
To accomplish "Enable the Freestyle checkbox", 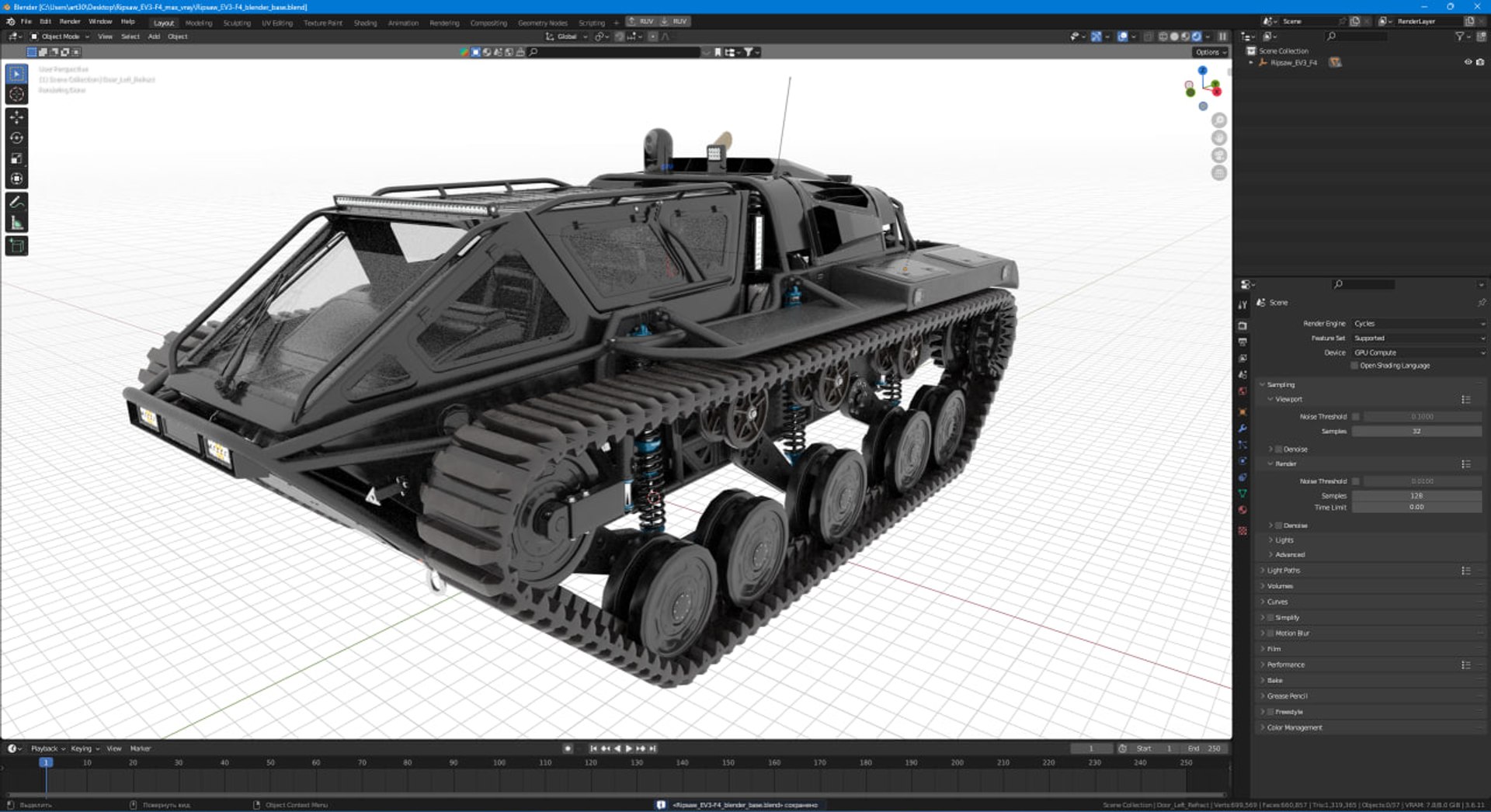I will coord(1270,712).
